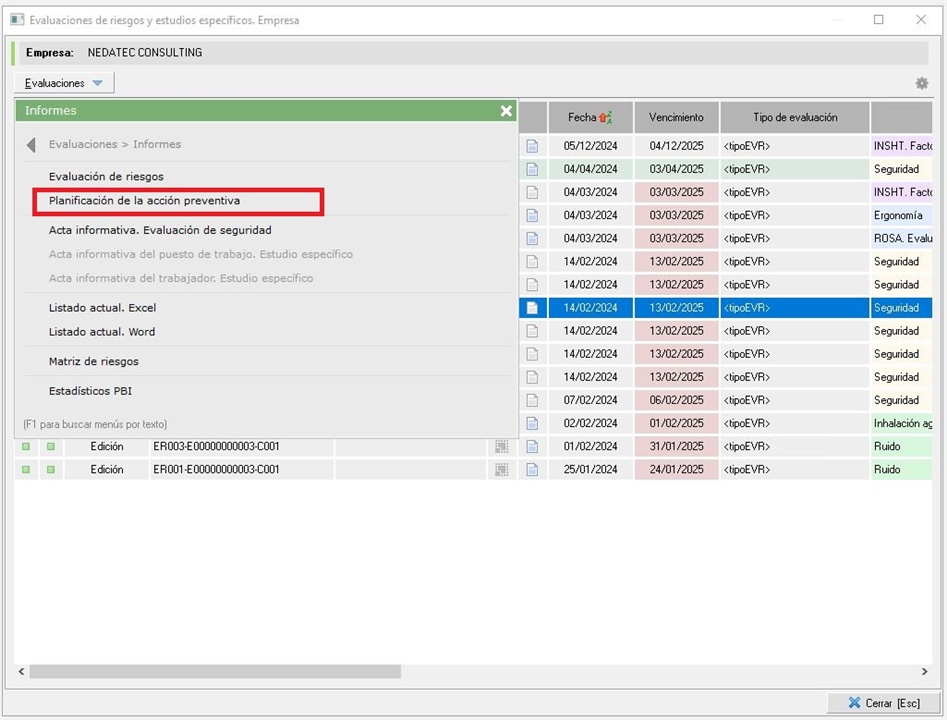This screenshot has width=947, height=720.
Task: Click grid icon in ER003 row
Action: click(x=501, y=446)
